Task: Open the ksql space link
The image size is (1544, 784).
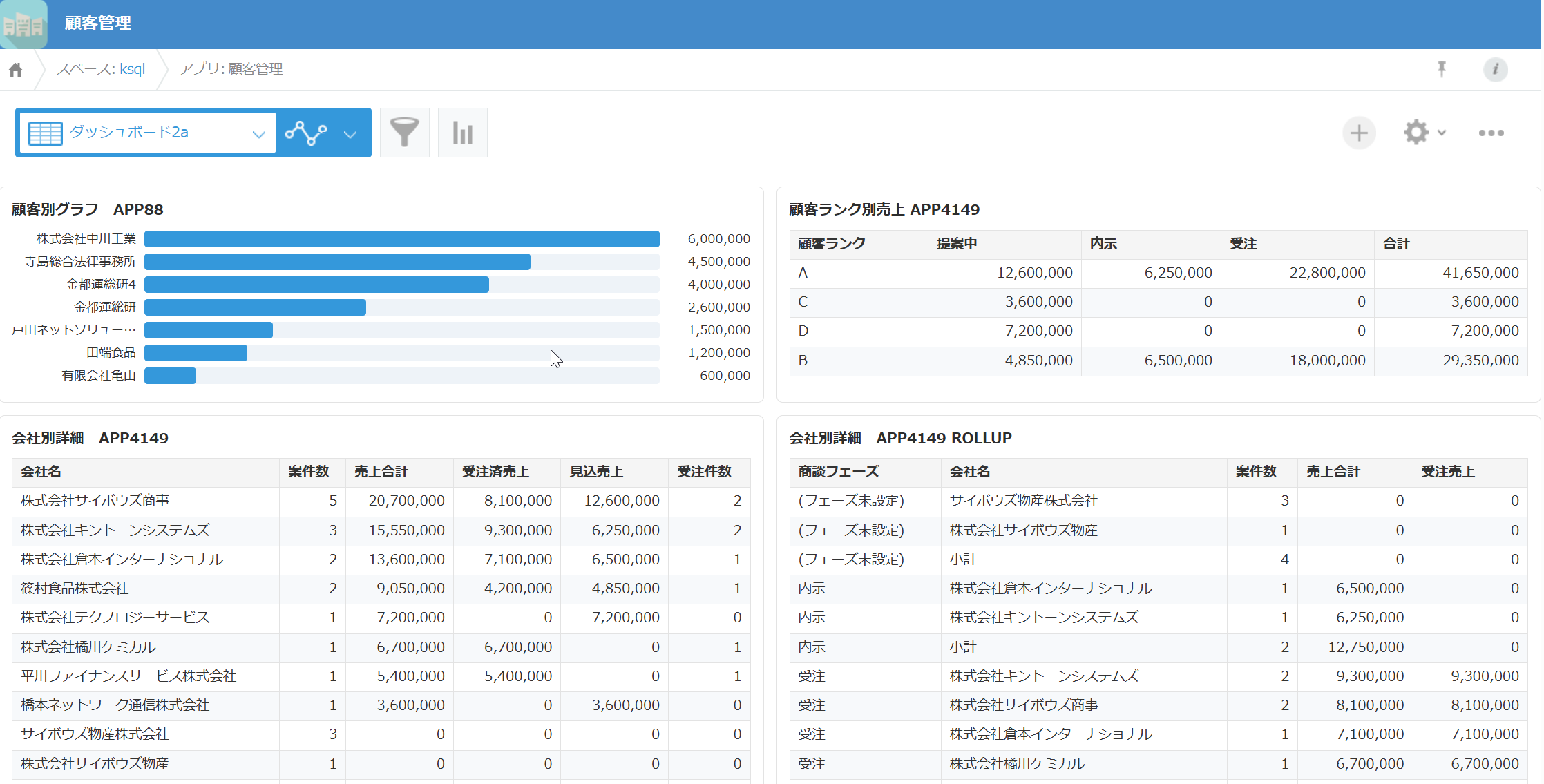Action: 132,69
